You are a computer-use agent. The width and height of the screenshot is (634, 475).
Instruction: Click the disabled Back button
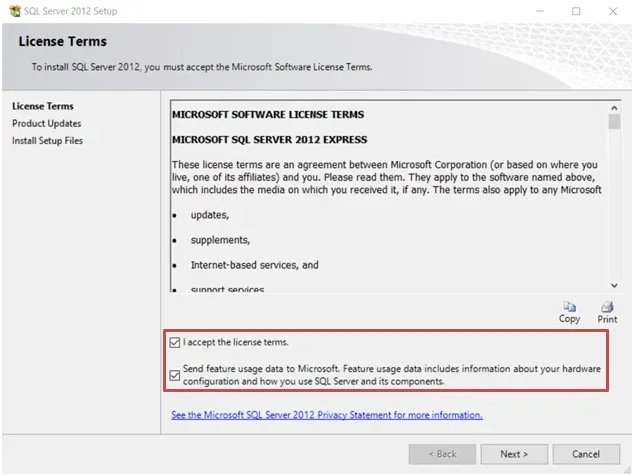(442, 454)
